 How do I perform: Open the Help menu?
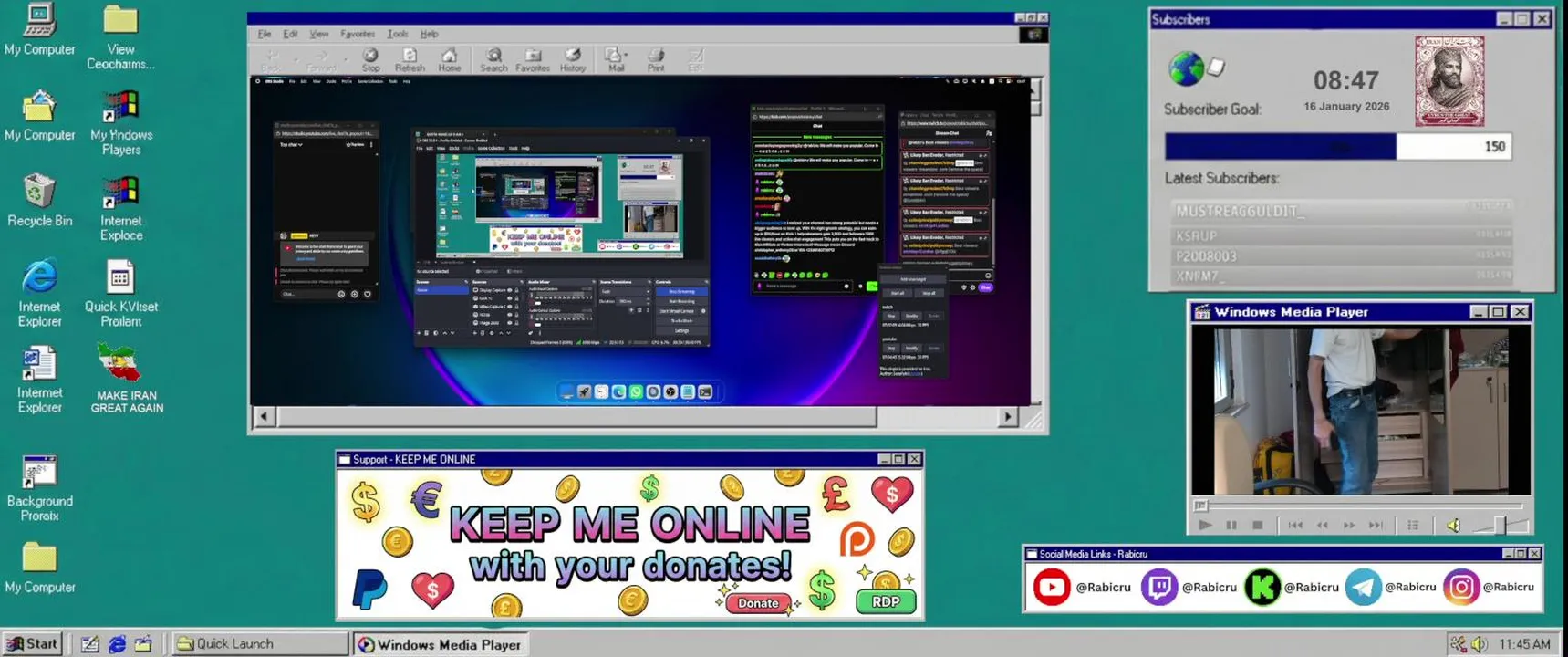[429, 34]
